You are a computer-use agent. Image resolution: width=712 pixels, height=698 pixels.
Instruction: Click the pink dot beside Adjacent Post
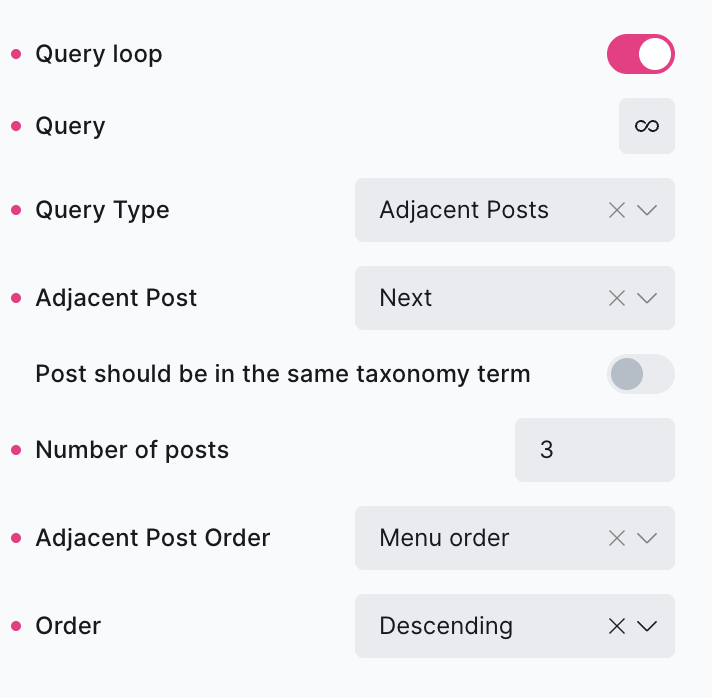pos(16,298)
